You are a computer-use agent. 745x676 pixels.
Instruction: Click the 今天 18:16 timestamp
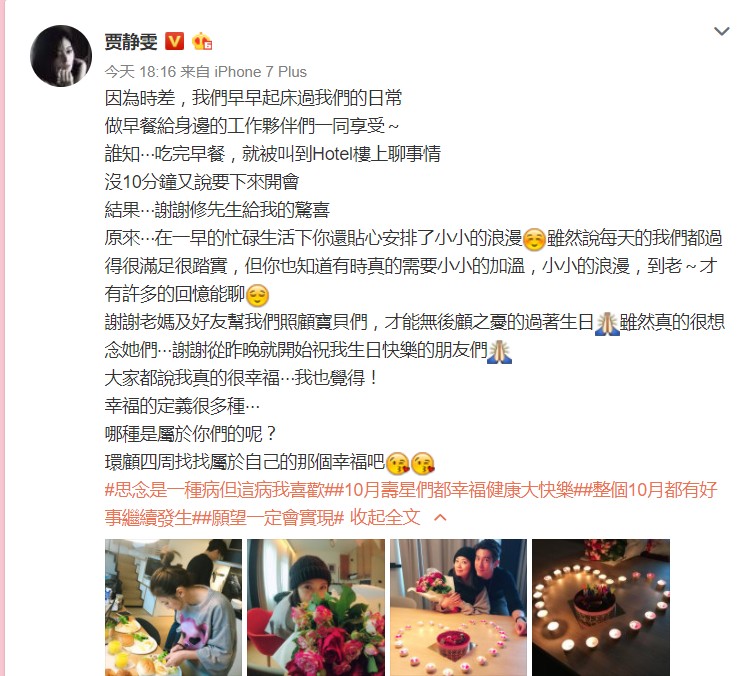(140, 72)
